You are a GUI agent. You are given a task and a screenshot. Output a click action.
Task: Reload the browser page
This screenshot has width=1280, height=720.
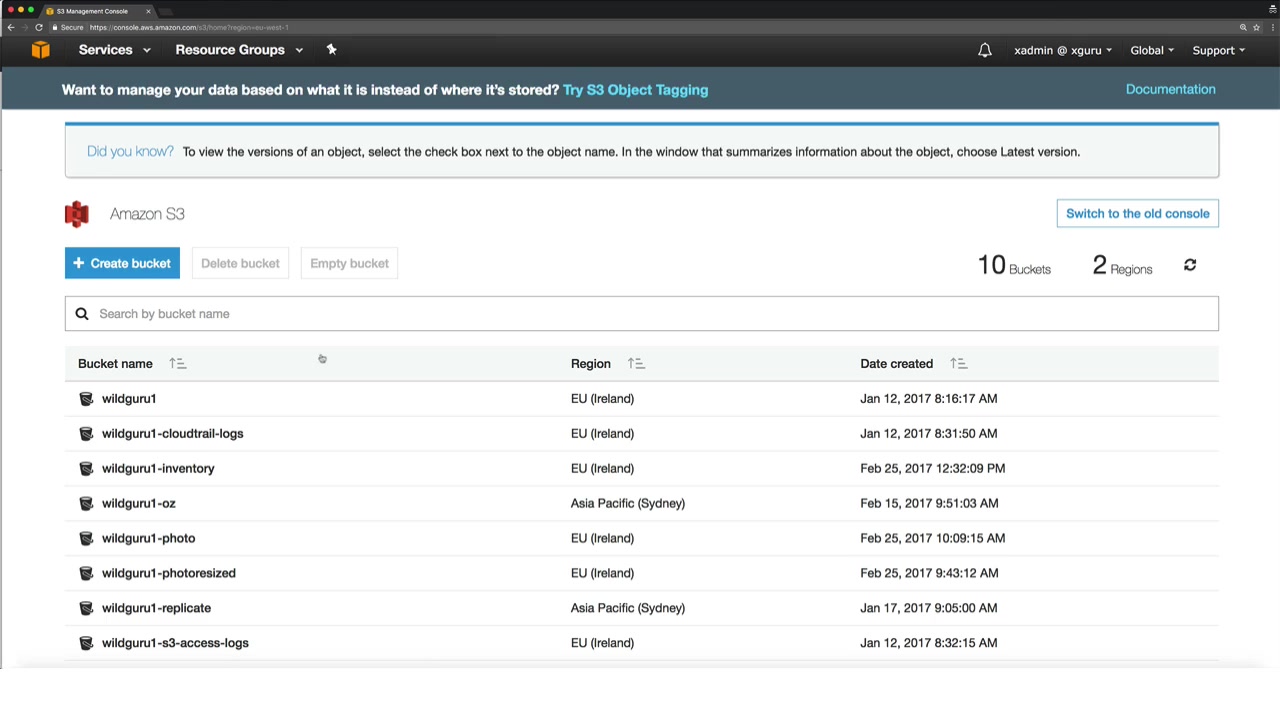(39, 27)
